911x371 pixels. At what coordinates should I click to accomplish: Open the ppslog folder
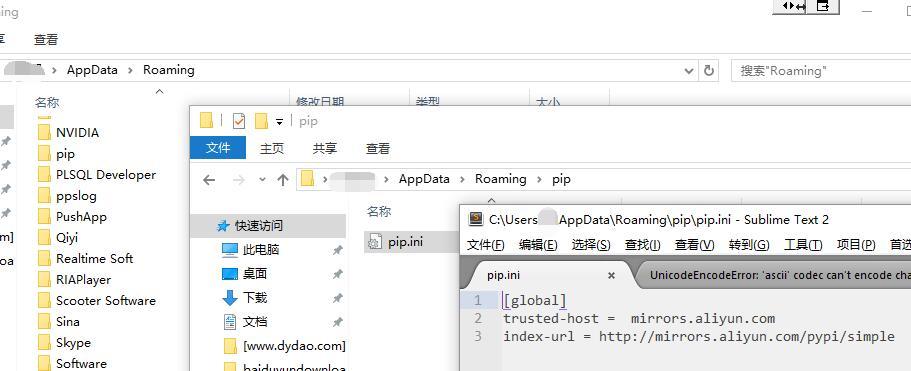pyautogui.click(x=67, y=196)
